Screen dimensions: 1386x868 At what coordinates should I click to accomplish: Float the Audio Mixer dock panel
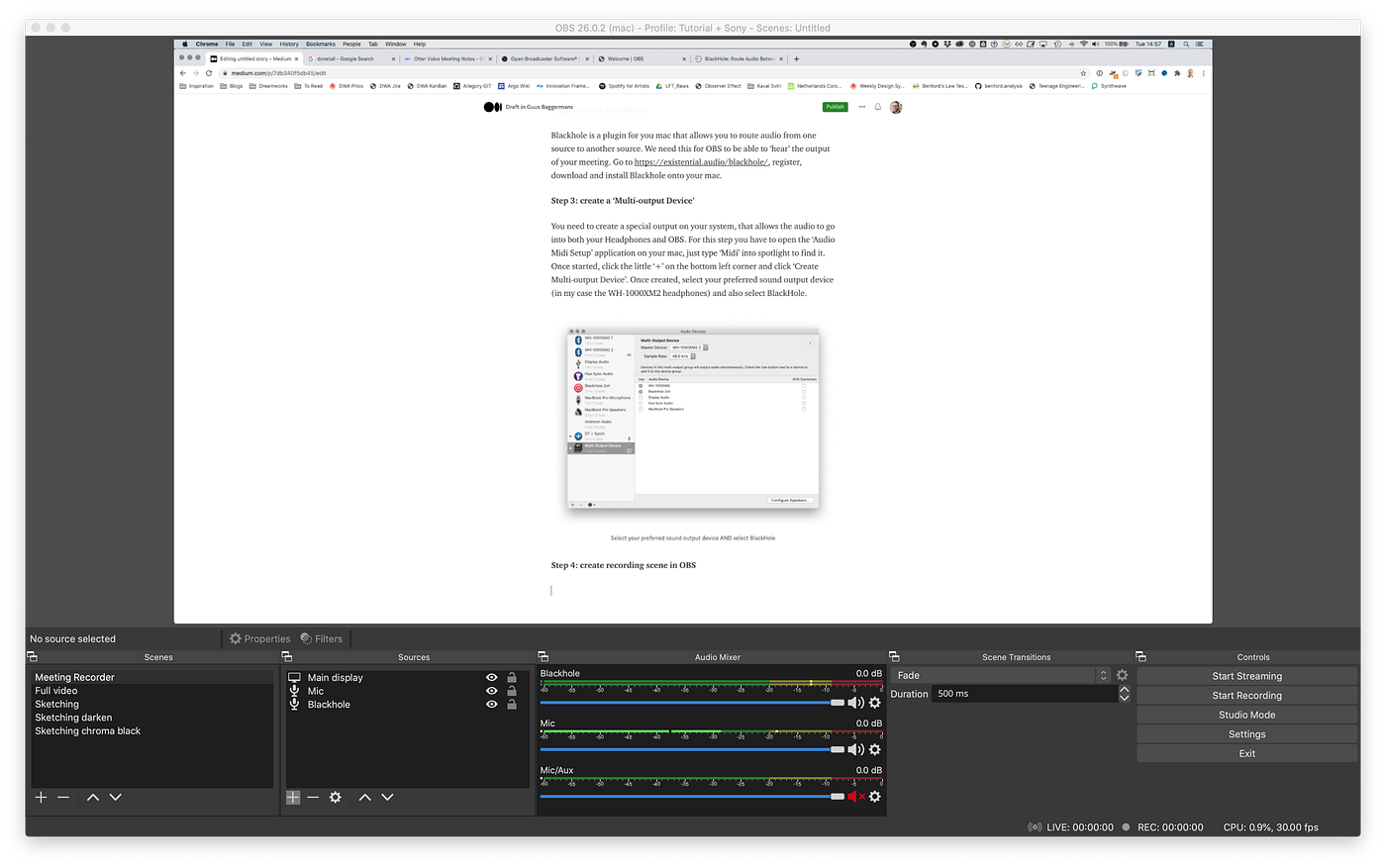[543, 657]
